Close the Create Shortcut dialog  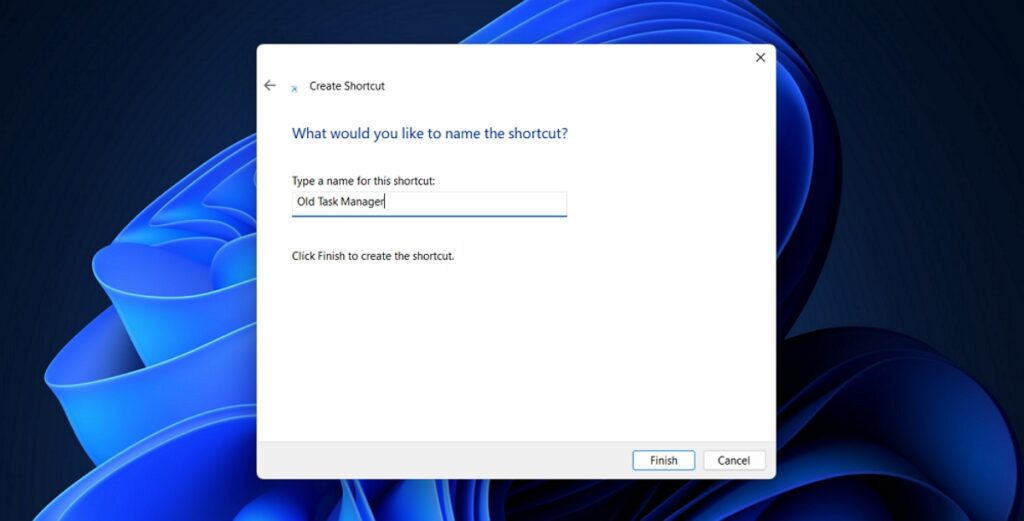tap(760, 57)
